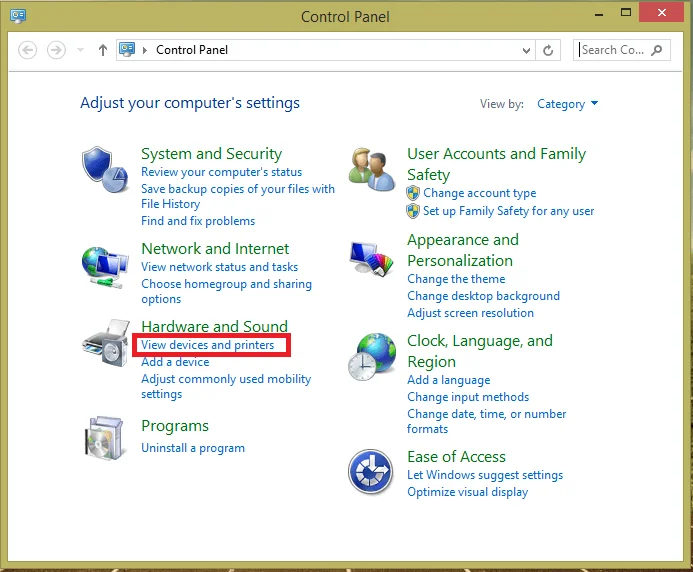Click View network status and tasks

219,267
